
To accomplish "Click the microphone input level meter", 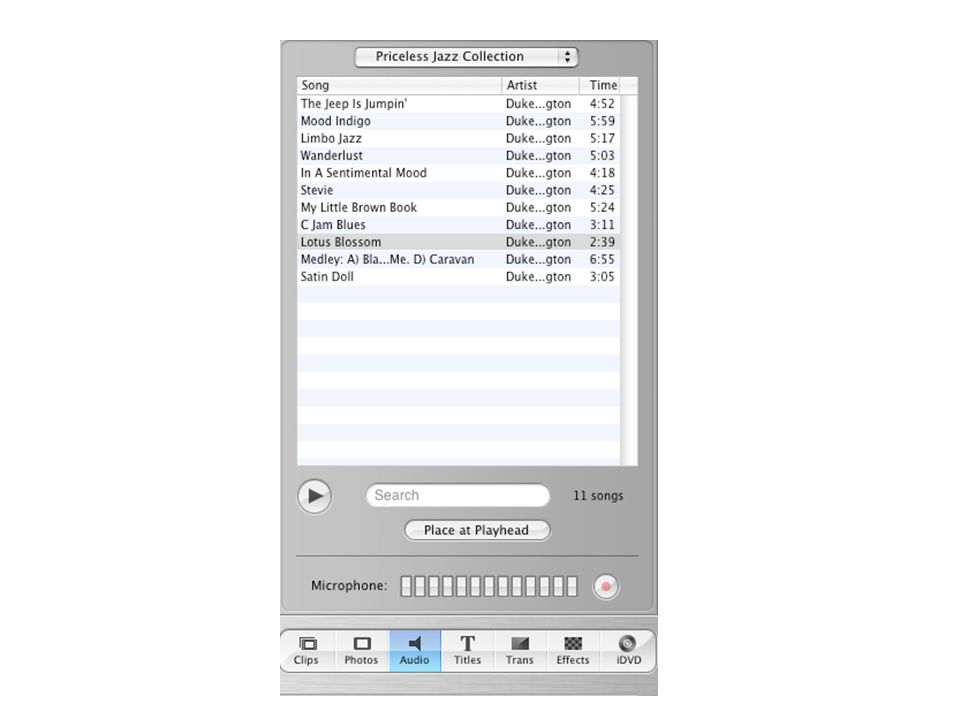I will click(x=489, y=586).
